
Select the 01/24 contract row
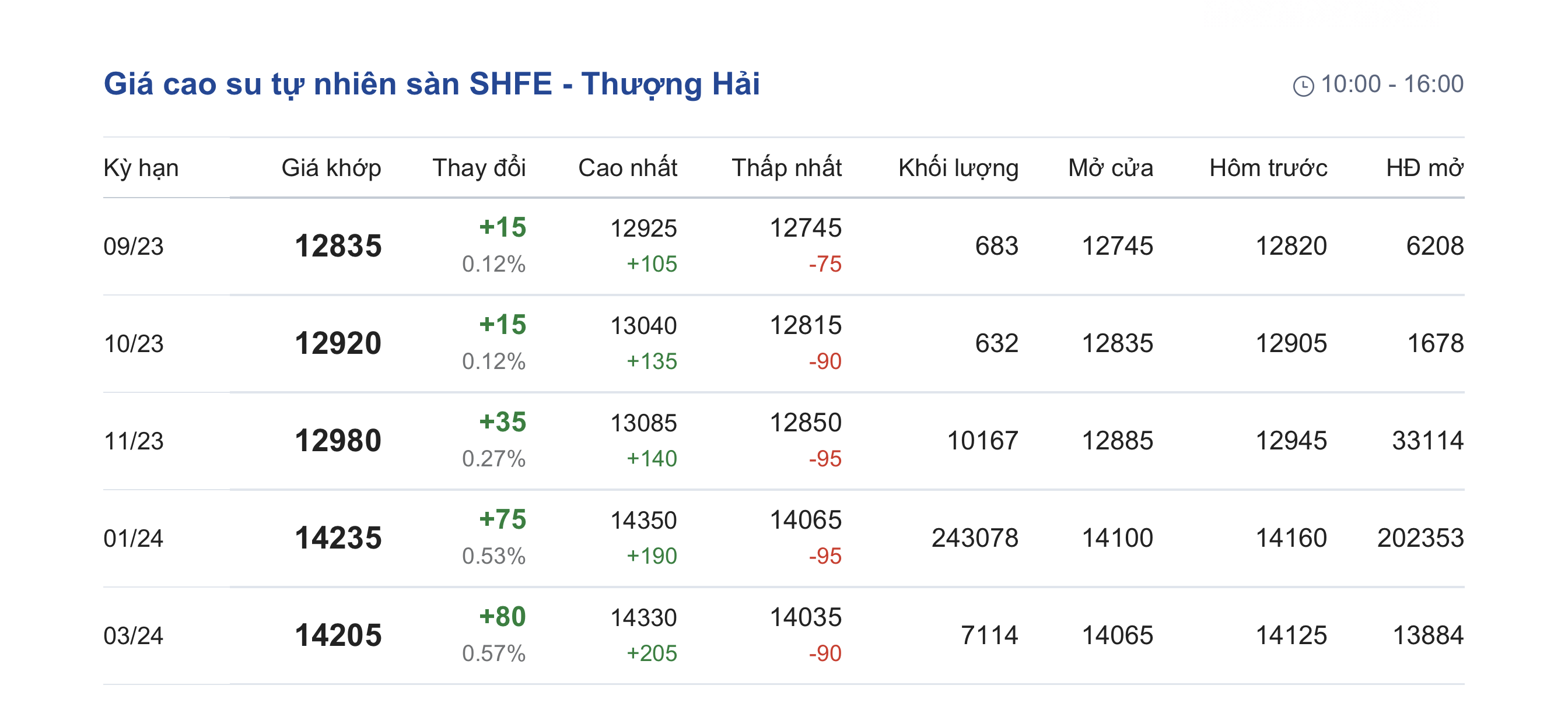[x=134, y=539]
